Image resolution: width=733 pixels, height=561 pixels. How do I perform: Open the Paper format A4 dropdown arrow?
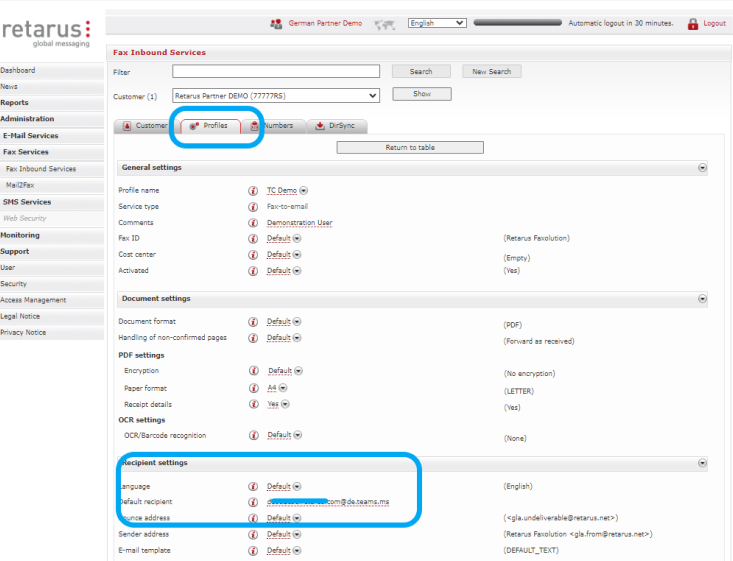(x=284, y=388)
